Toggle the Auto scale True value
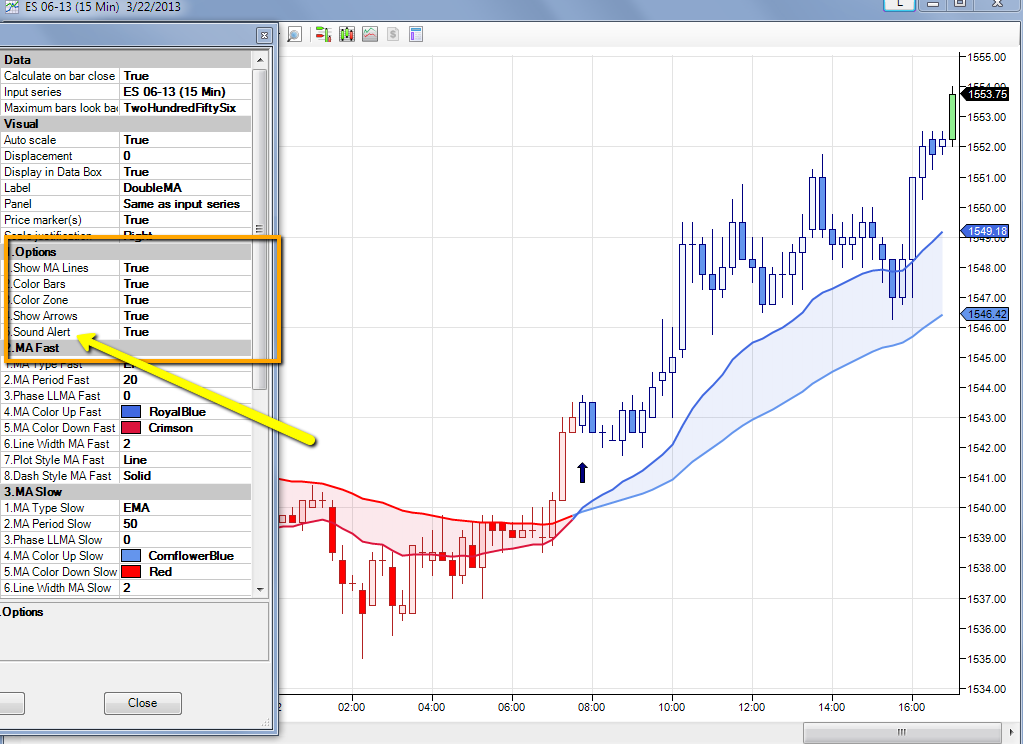This screenshot has height=744, width=1023. point(186,140)
